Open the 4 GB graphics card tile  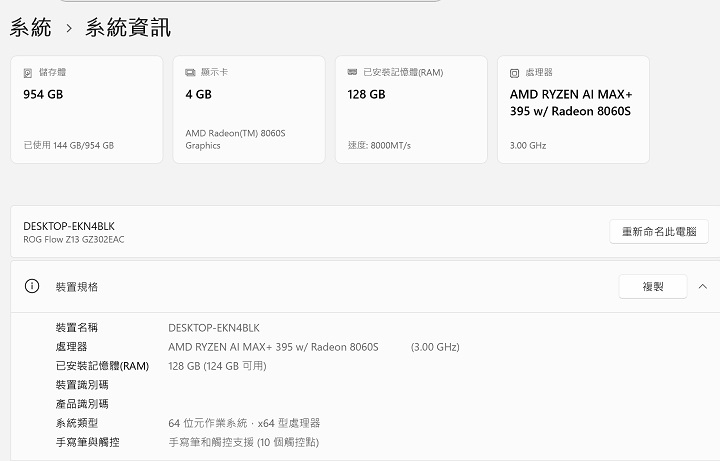(249, 109)
